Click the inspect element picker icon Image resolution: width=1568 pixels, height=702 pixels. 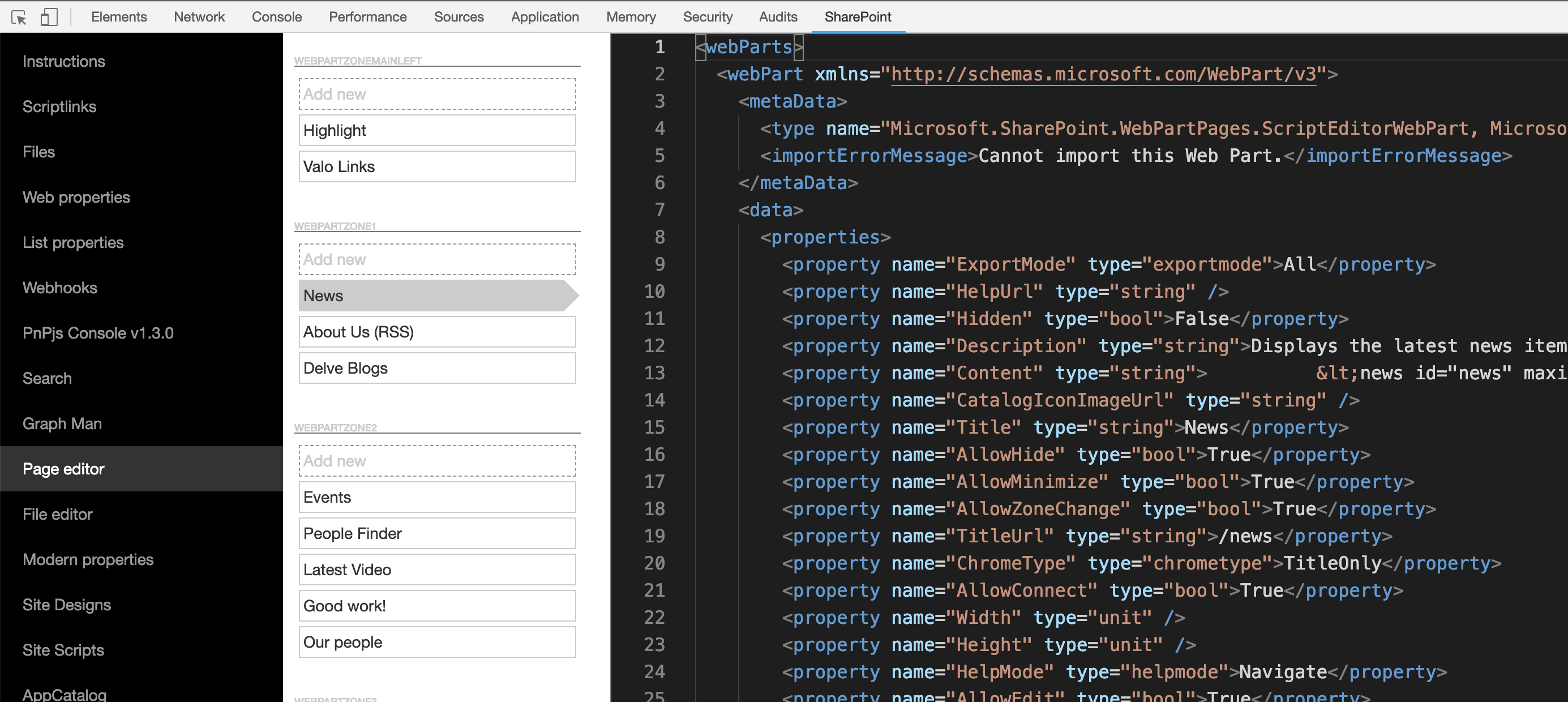click(x=19, y=17)
